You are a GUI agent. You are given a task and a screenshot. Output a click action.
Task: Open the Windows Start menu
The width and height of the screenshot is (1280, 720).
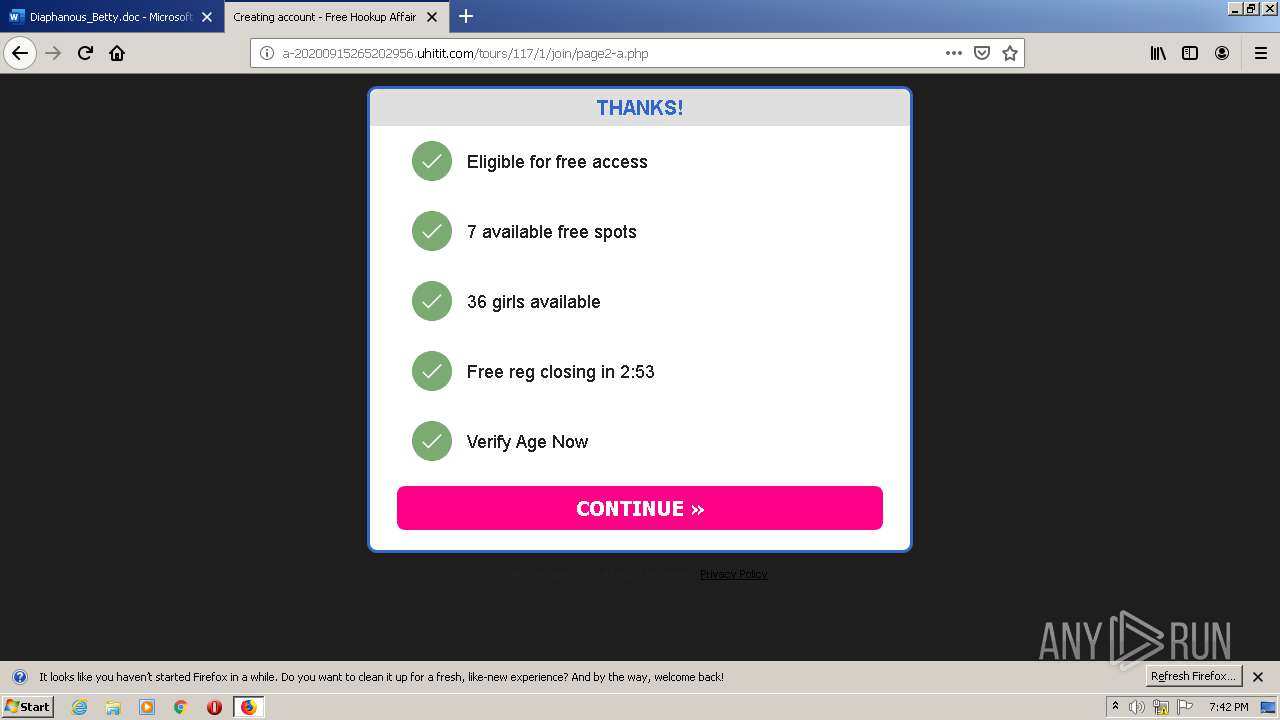28,706
